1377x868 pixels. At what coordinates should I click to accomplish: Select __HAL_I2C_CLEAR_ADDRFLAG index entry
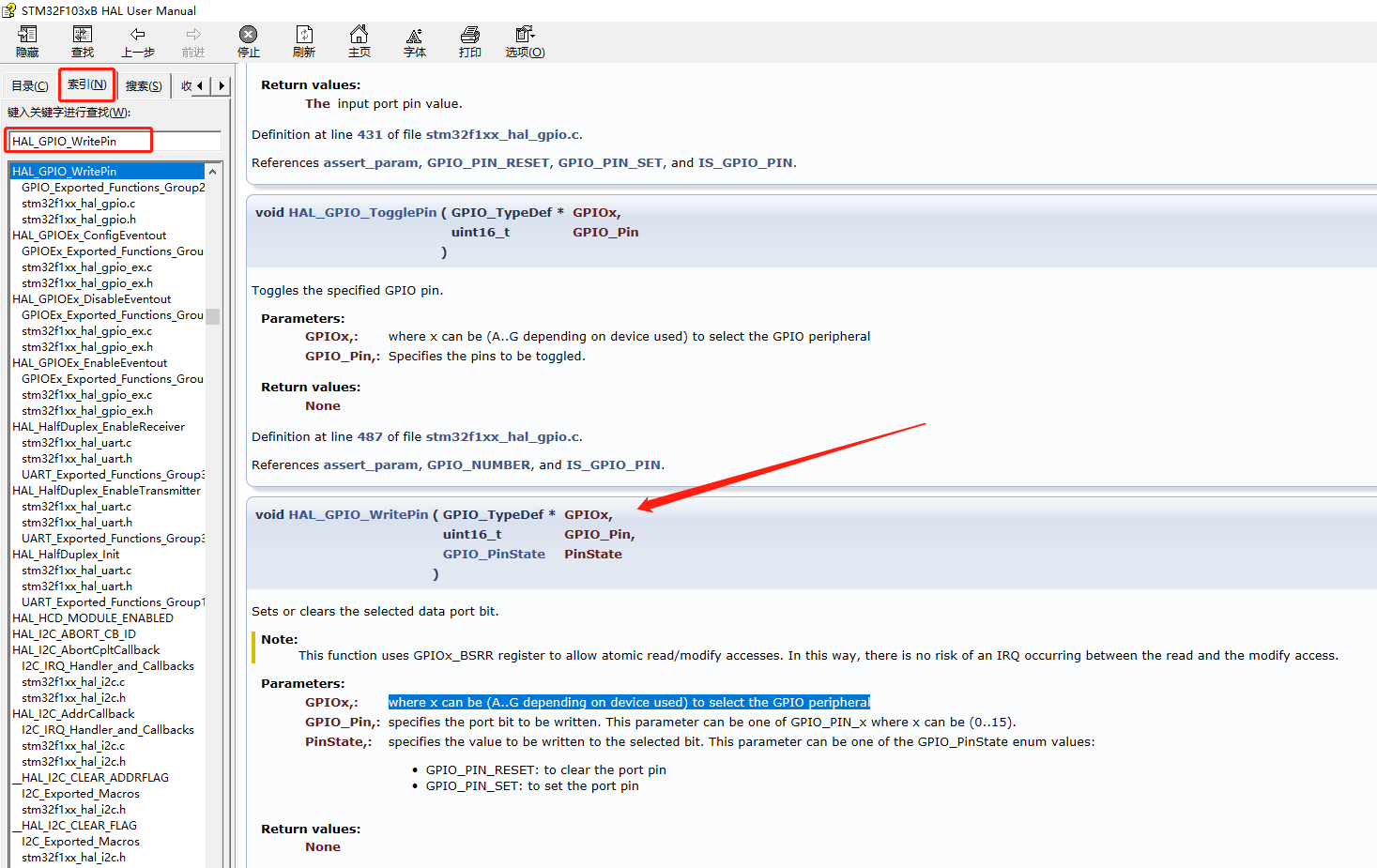pos(90,777)
